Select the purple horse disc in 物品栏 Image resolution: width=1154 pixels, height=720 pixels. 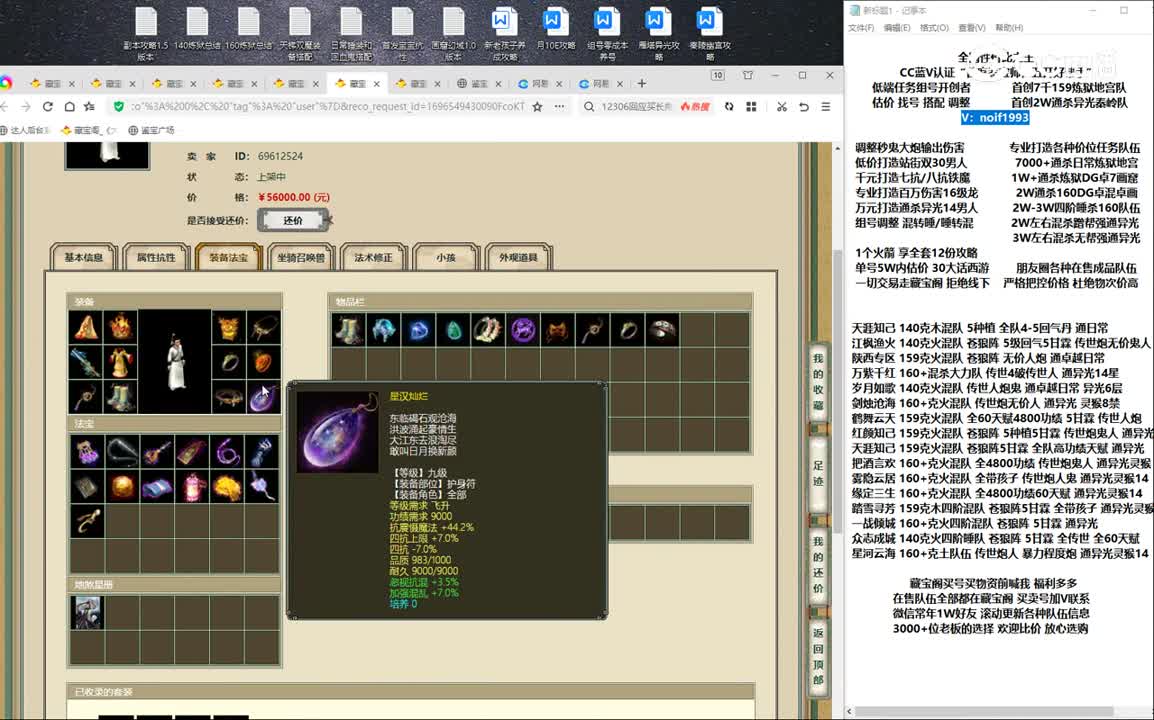[x=523, y=330]
